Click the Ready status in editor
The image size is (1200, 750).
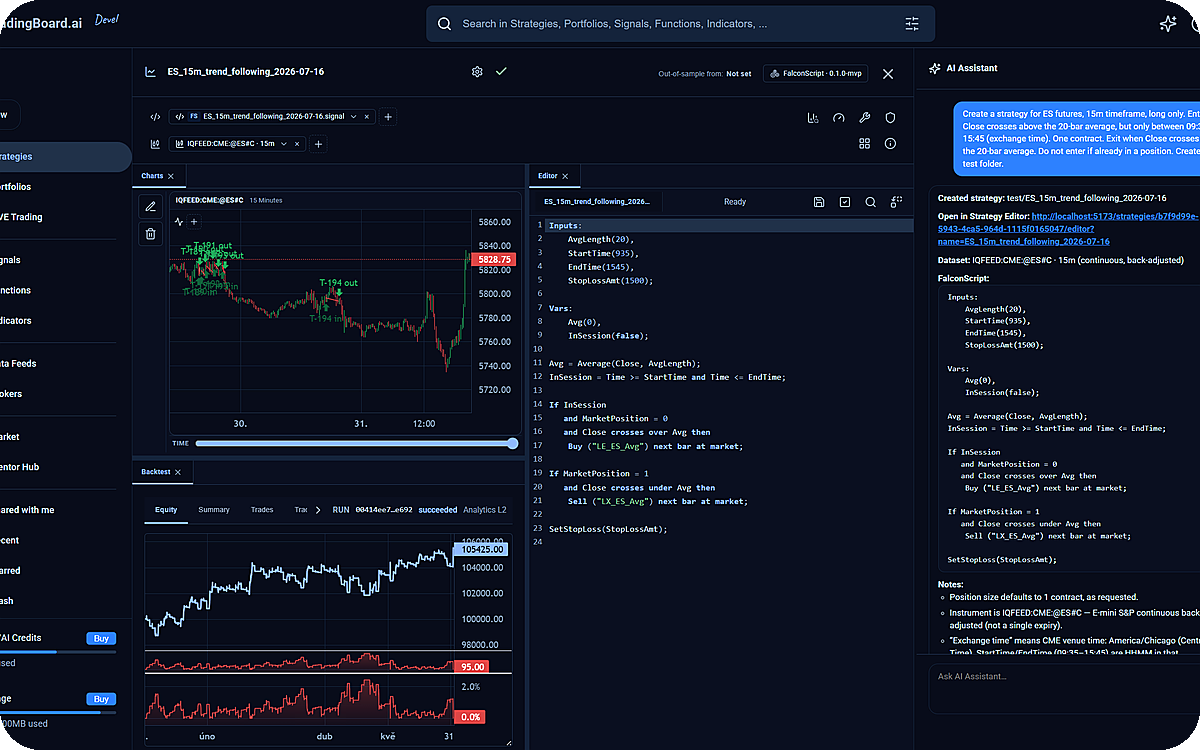pos(735,202)
